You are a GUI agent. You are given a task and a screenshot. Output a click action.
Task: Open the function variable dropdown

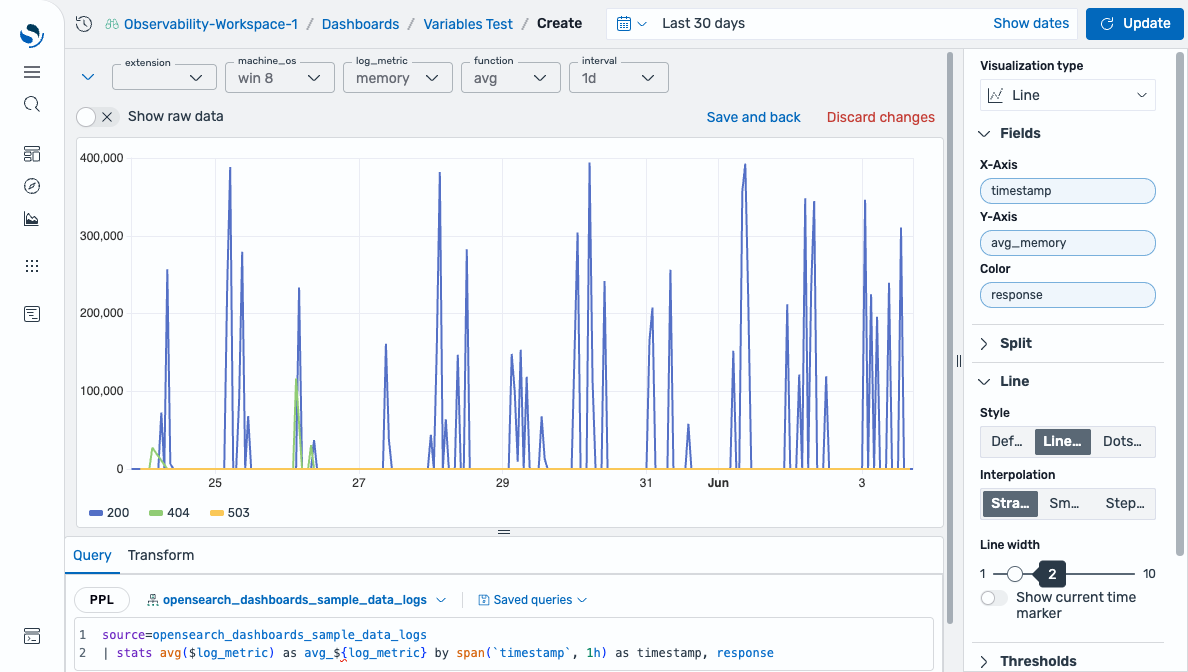(x=511, y=78)
